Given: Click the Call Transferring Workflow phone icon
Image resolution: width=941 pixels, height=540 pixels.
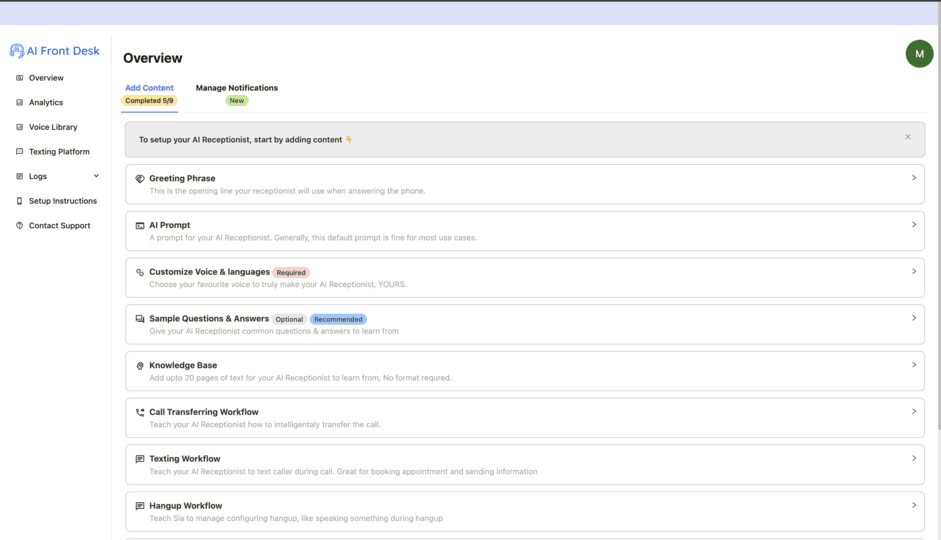Looking at the screenshot, I should coord(140,412).
